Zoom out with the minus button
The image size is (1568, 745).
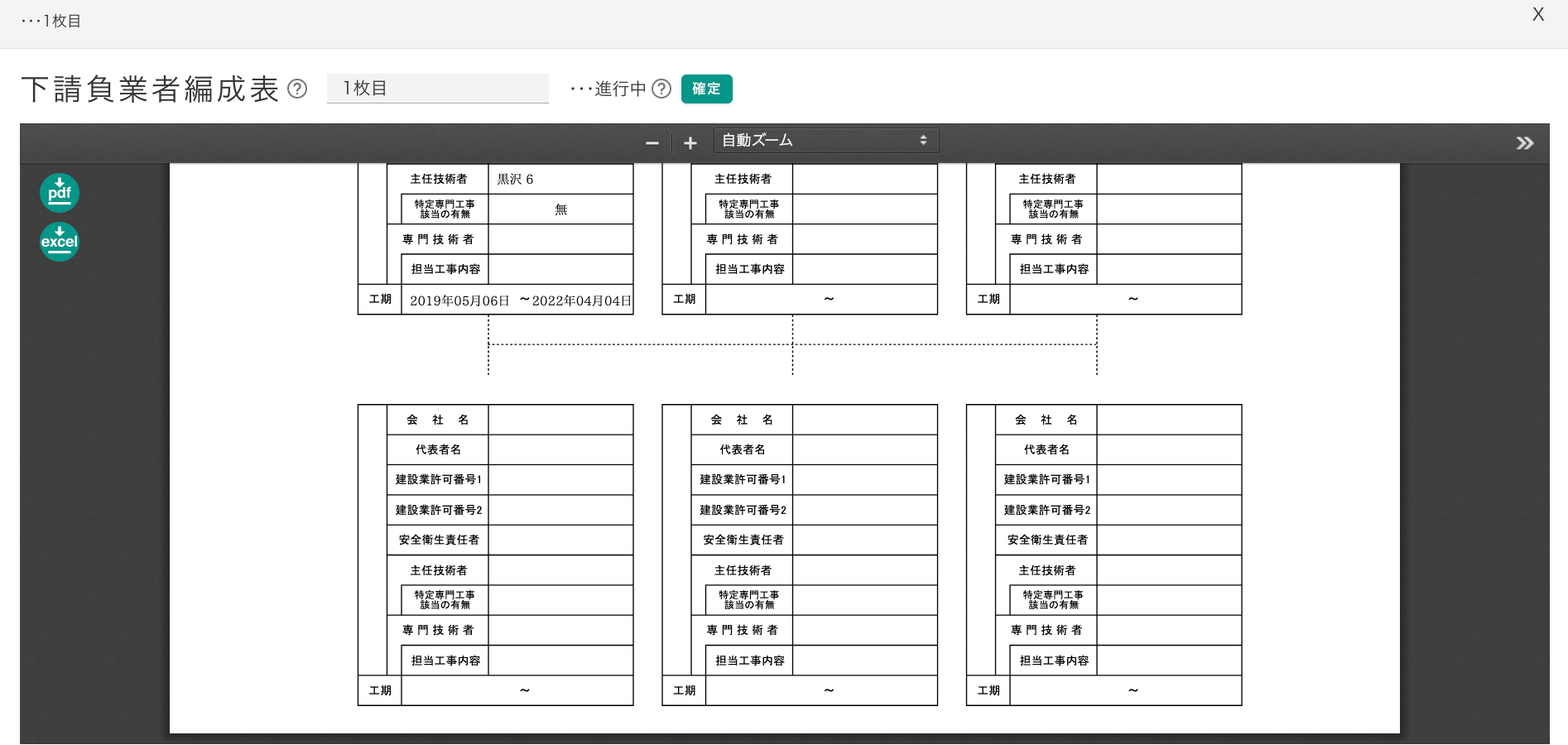point(652,143)
